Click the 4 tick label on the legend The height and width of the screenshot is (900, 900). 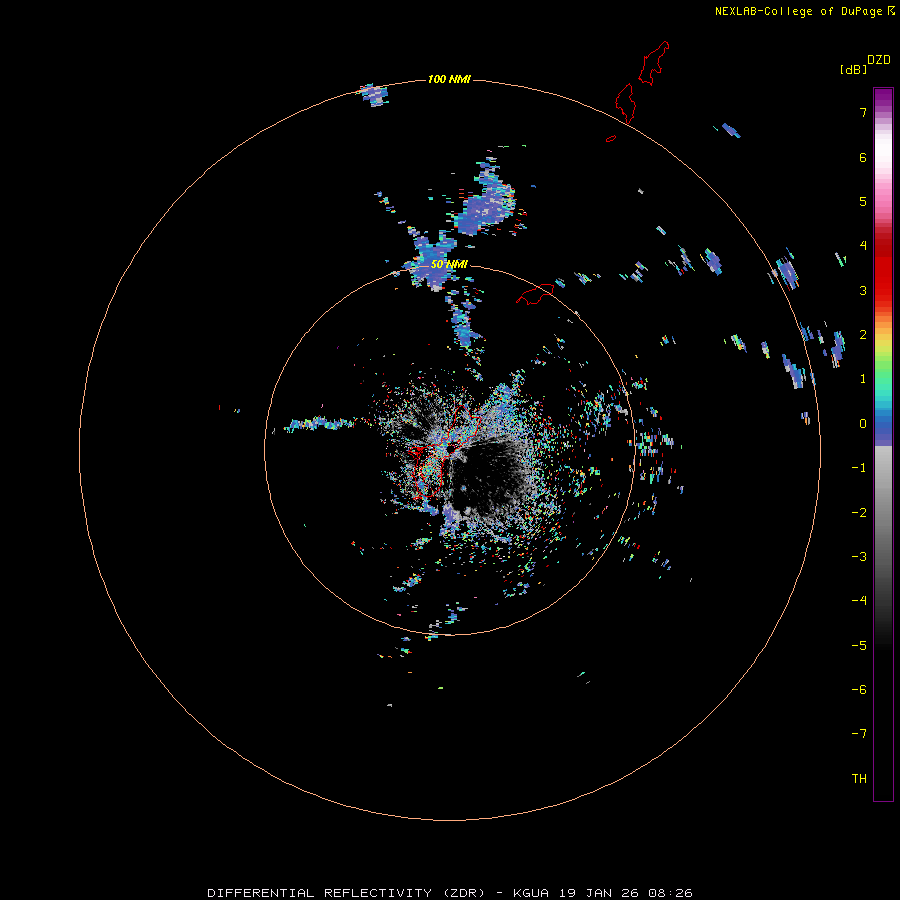tap(863, 246)
